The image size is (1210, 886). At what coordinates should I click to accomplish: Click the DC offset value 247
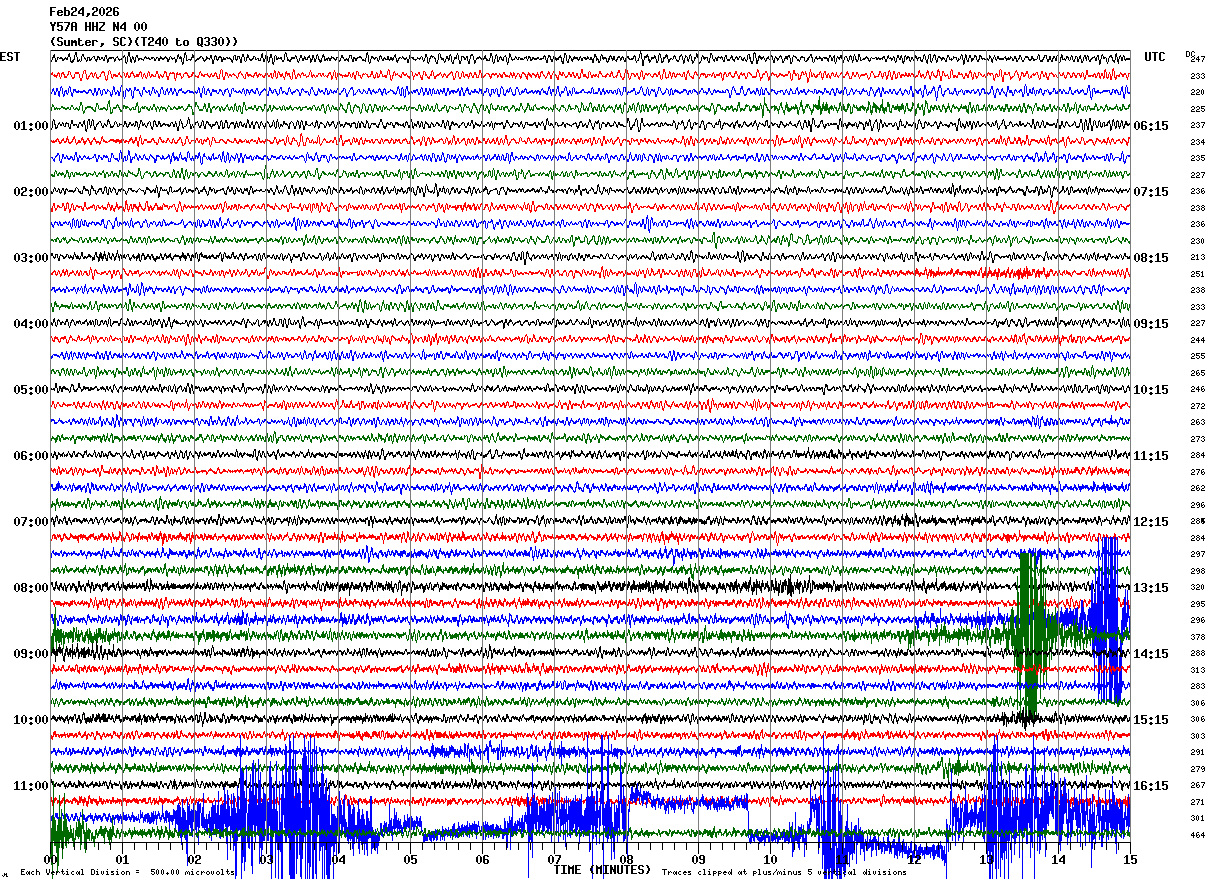1197,60
